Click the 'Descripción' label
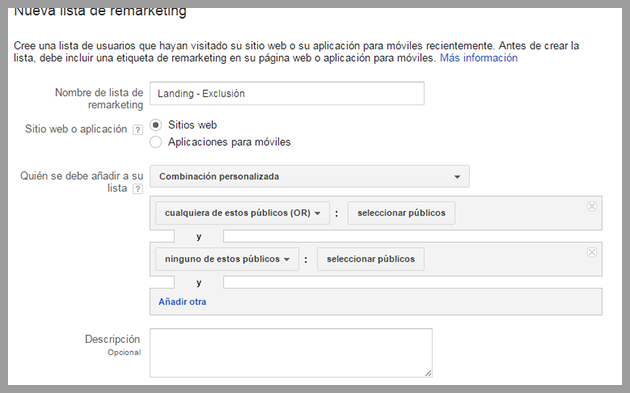This screenshot has width=630, height=393. pos(112,339)
